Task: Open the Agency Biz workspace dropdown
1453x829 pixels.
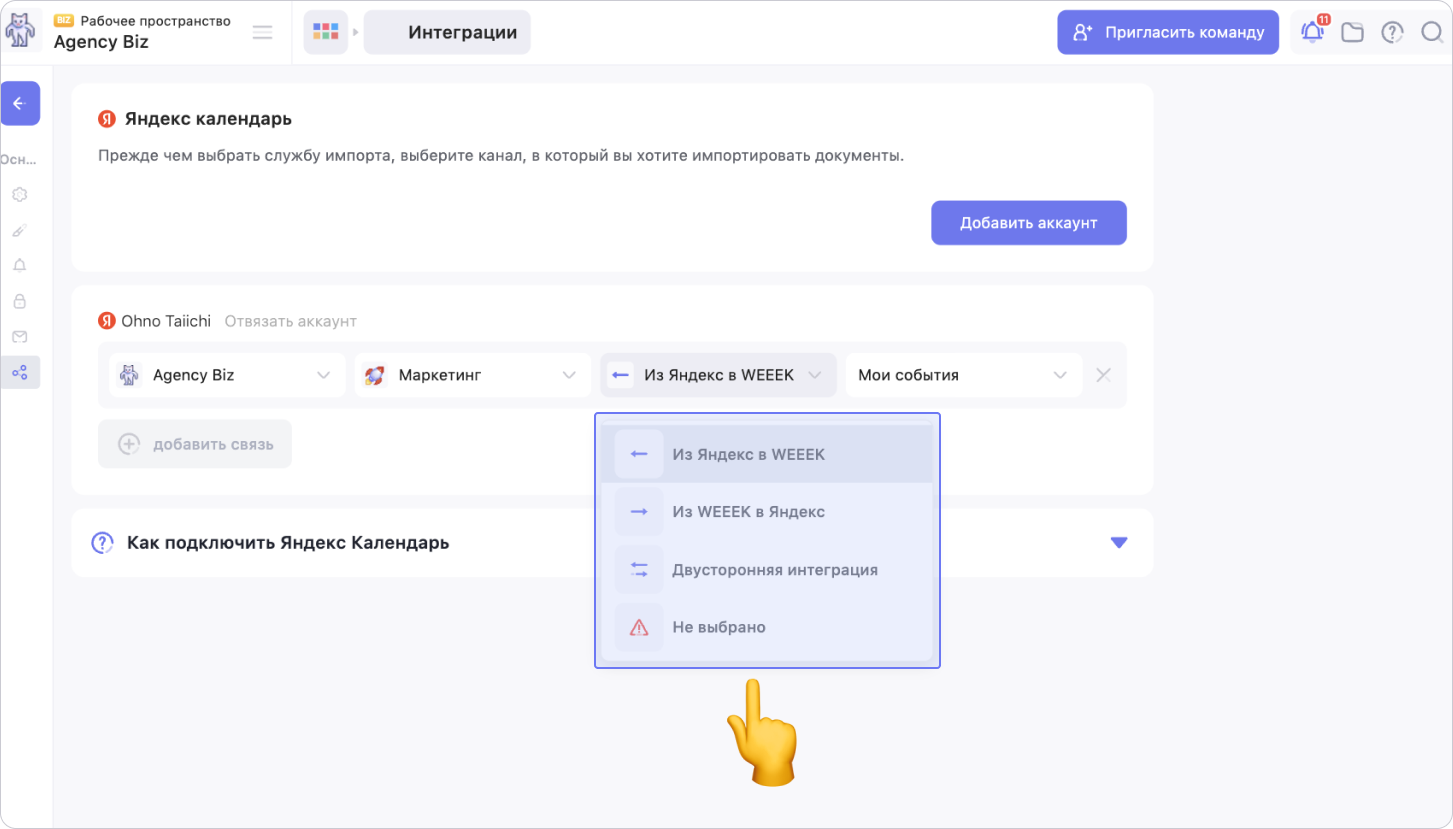Action: point(226,375)
